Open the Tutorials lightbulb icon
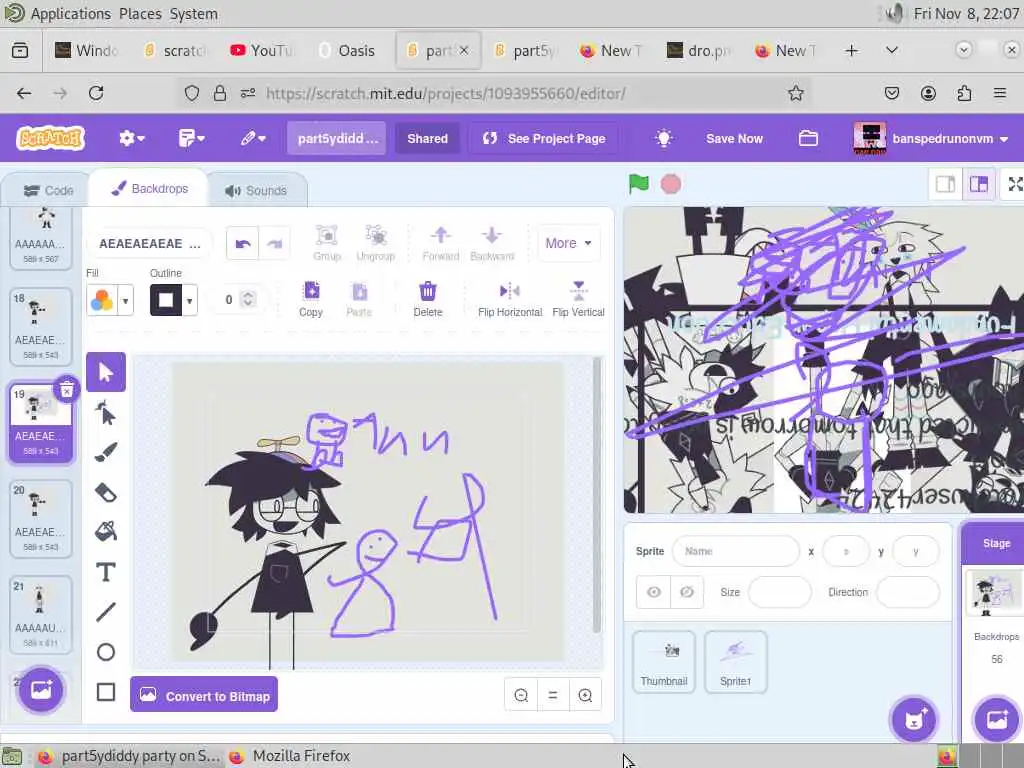The width and height of the screenshot is (1024, 768). (x=664, y=138)
